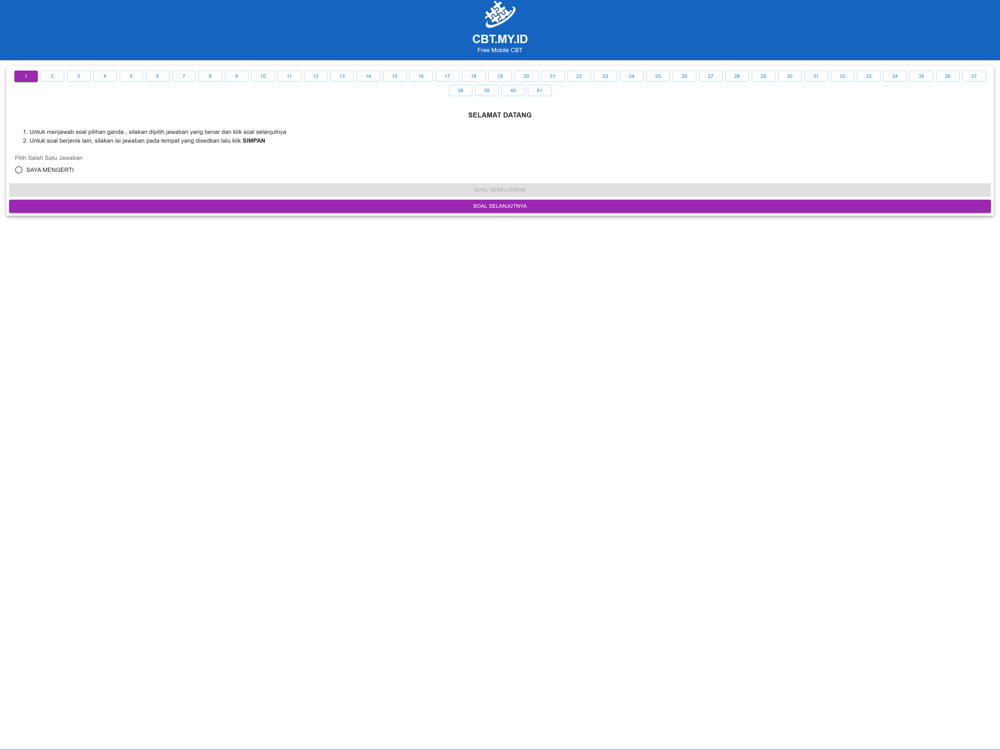Select question number 19
1000x750 pixels.
[x=500, y=76]
